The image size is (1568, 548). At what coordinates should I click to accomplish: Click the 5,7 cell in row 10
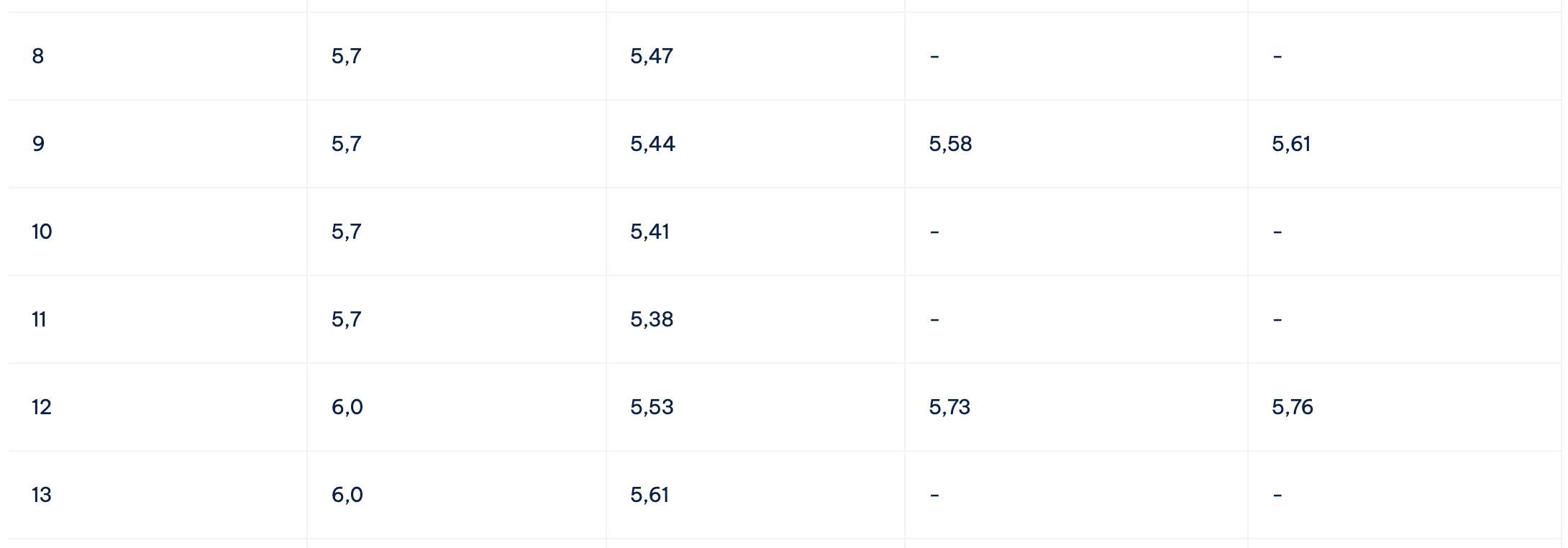point(457,232)
